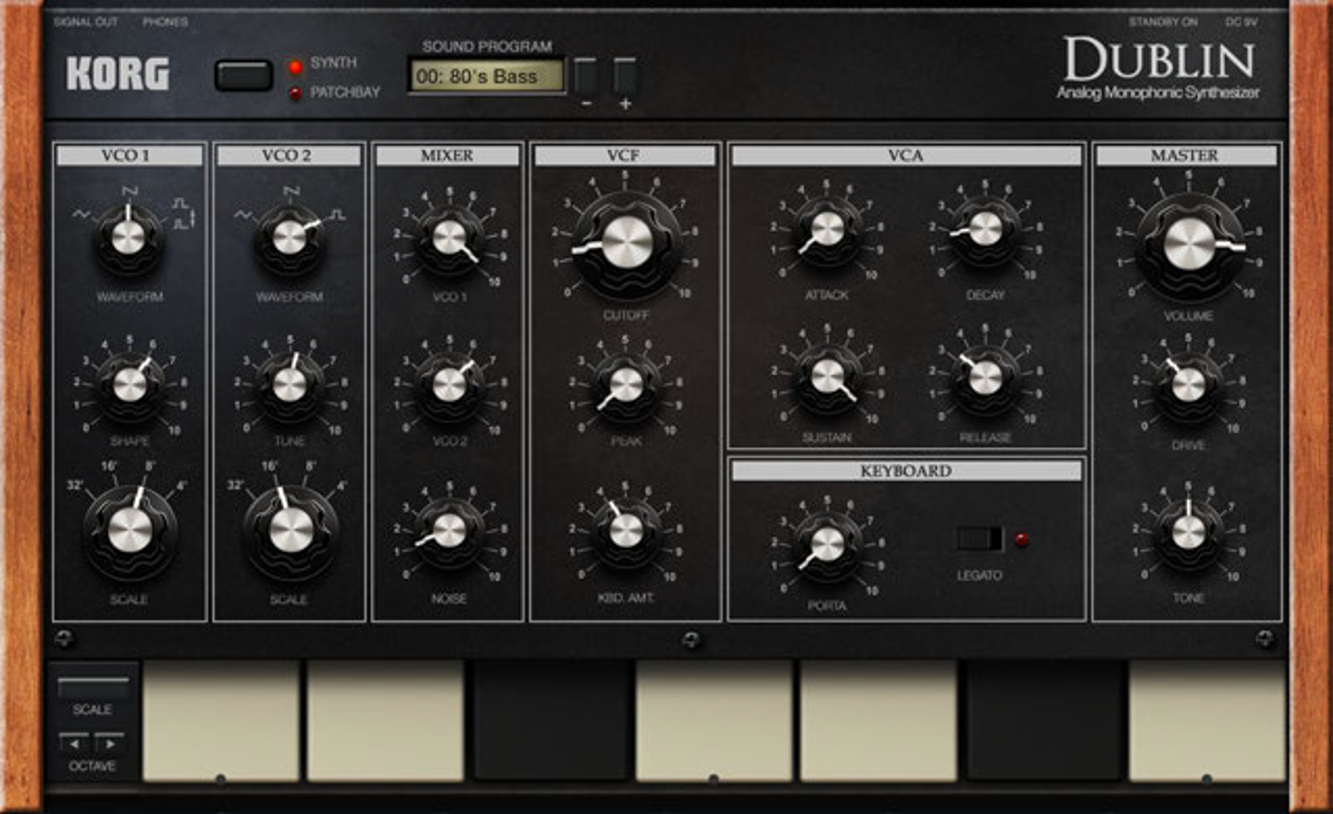The width and height of the screenshot is (1333, 814).
Task: Click the Master Volume knob
Action: tap(1188, 245)
